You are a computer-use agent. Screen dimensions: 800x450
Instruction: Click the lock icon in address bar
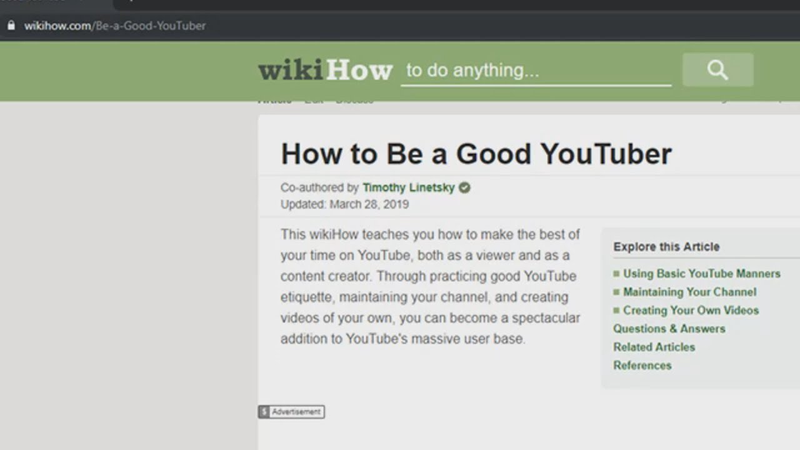pos(11,25)
